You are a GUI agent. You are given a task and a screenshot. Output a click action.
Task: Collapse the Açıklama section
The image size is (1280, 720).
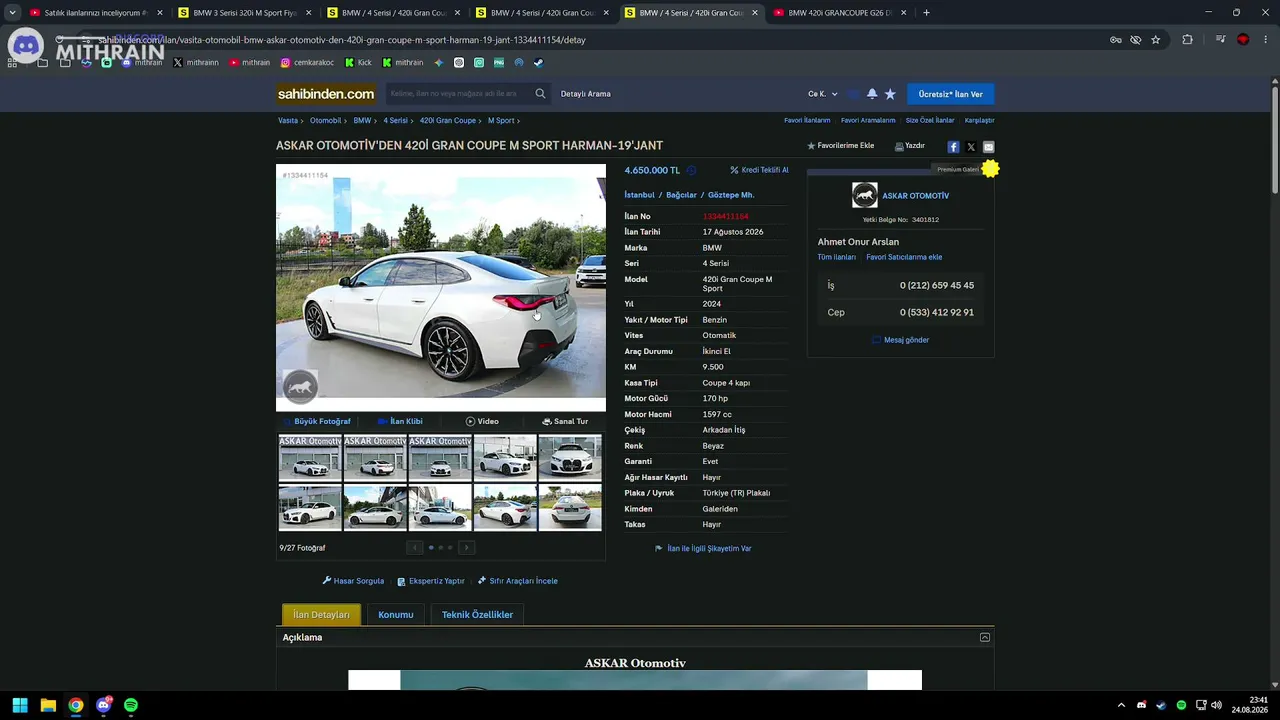pyautogui.click(x=985, y=637)
